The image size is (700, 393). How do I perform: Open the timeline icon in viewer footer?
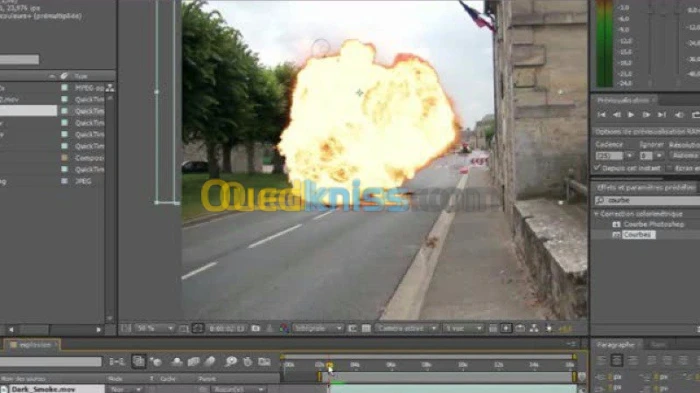pyautogui.click(x=520, y=328)
